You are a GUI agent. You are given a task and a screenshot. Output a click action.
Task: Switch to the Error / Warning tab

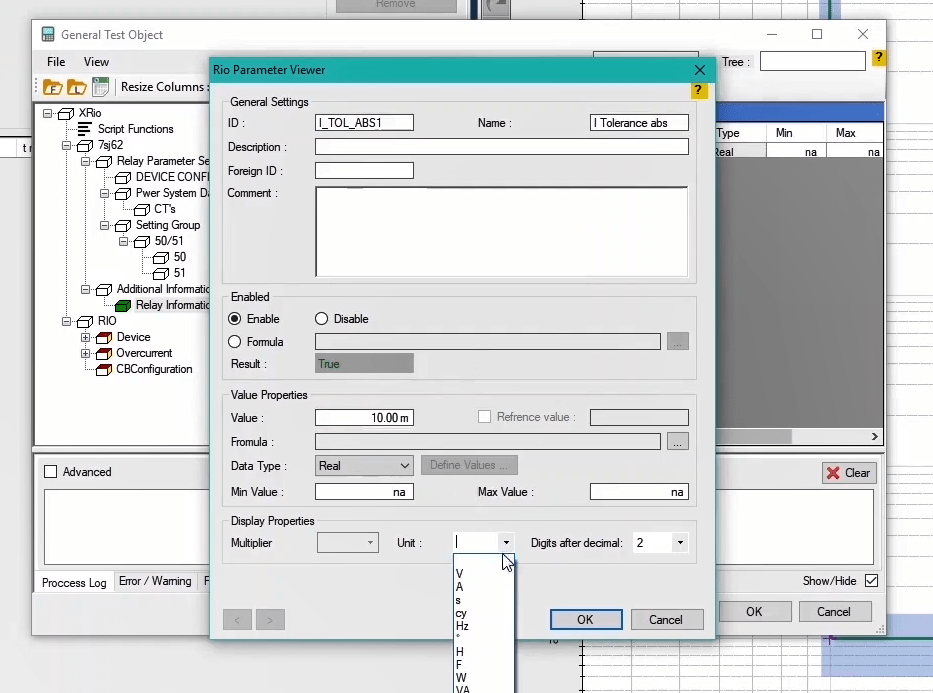[154, 581]
